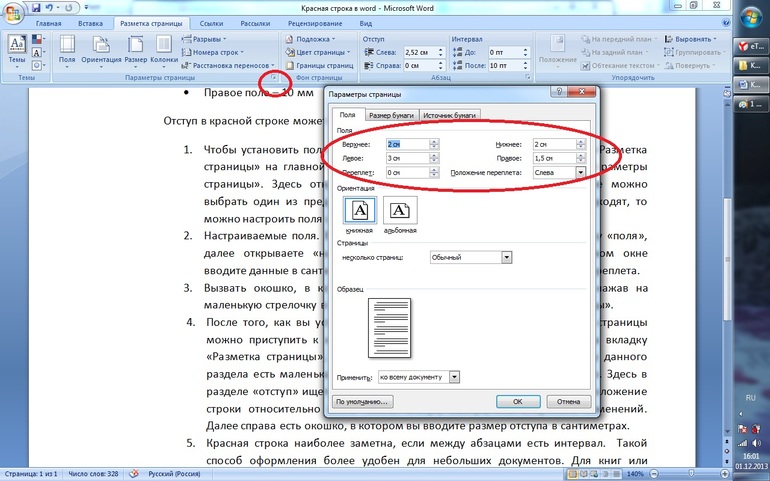770x481 pixels.
Task: Open theme colors dropdown icon
Action: [38, 39]
